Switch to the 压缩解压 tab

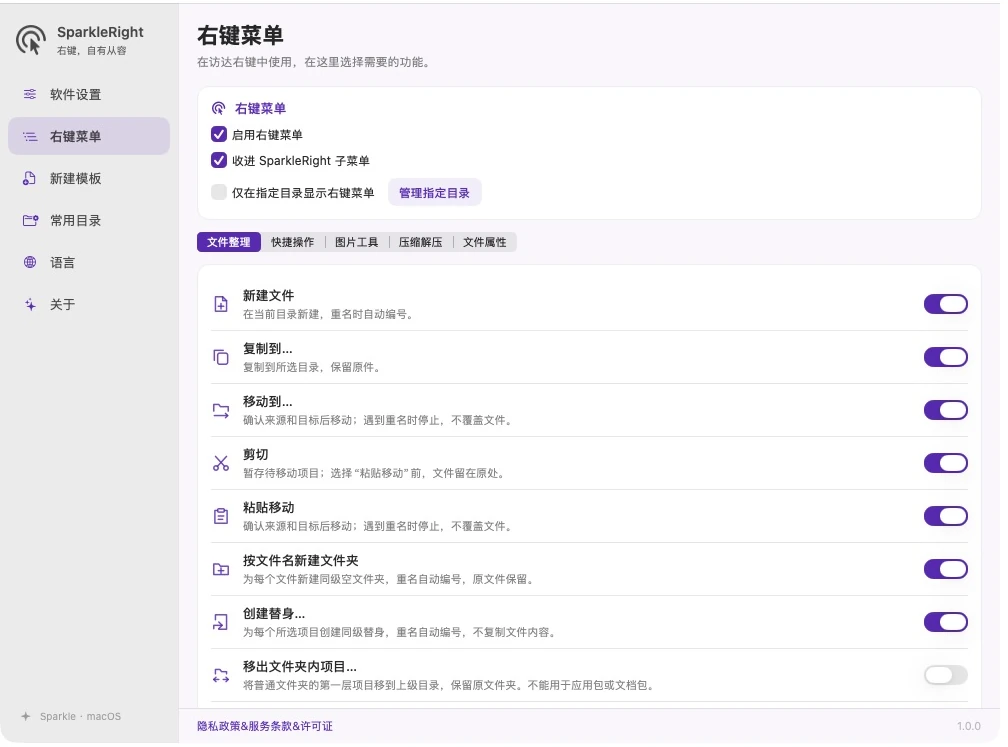[420, 242]
